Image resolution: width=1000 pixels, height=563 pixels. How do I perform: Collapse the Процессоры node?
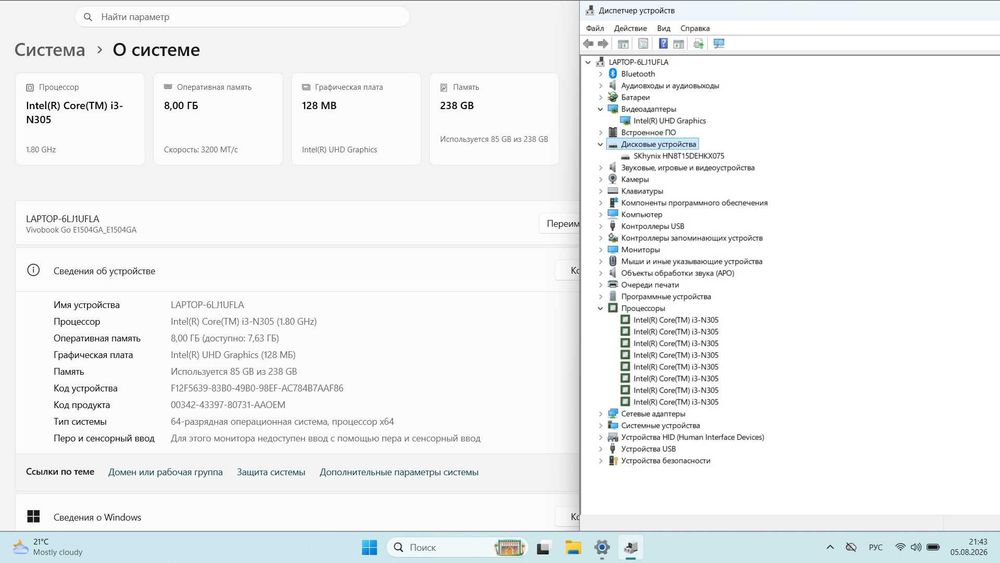tap(600, 308)
